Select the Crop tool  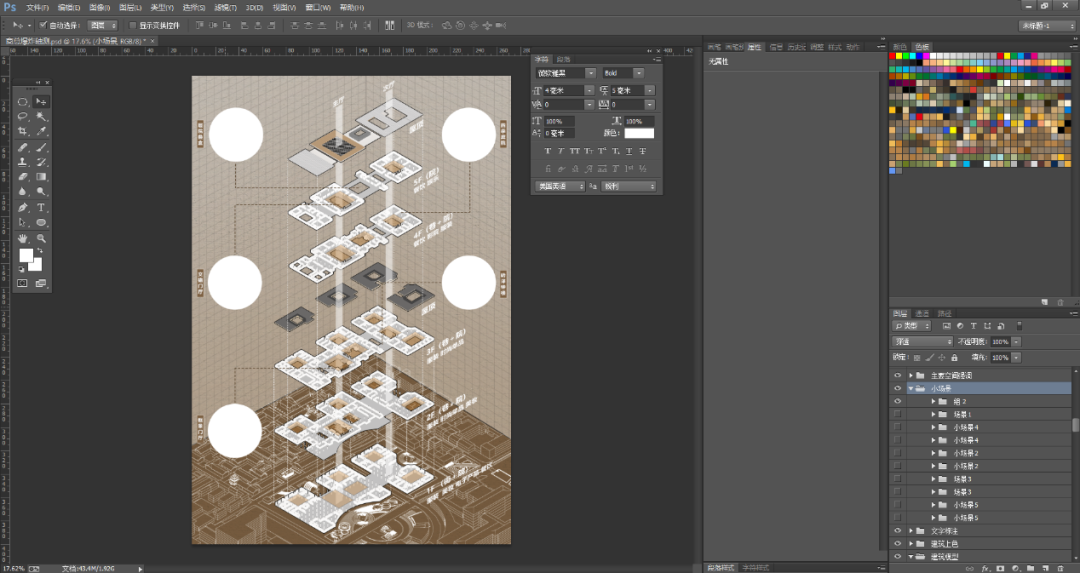click(x=23, y=131)
